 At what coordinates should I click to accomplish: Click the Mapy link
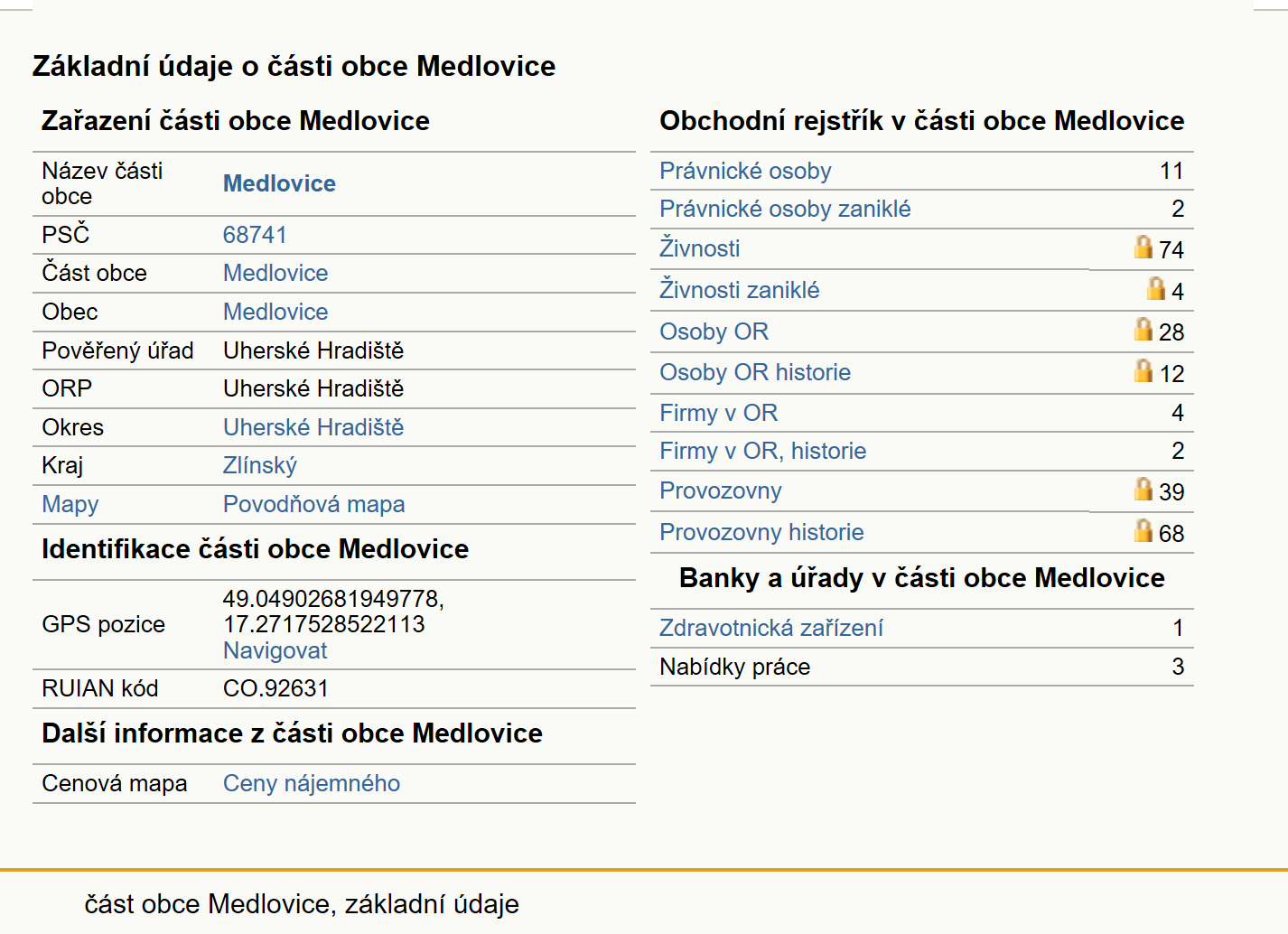pyautogui.click(x=70, y=504)
